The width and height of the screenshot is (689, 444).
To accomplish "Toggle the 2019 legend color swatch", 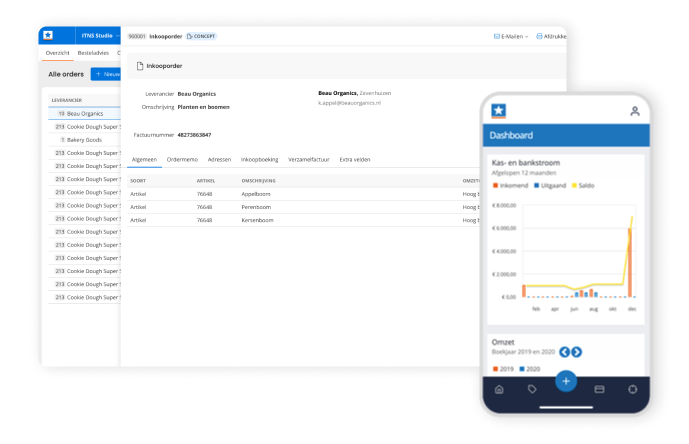I will pyautogui.click(x=496, y=369).
